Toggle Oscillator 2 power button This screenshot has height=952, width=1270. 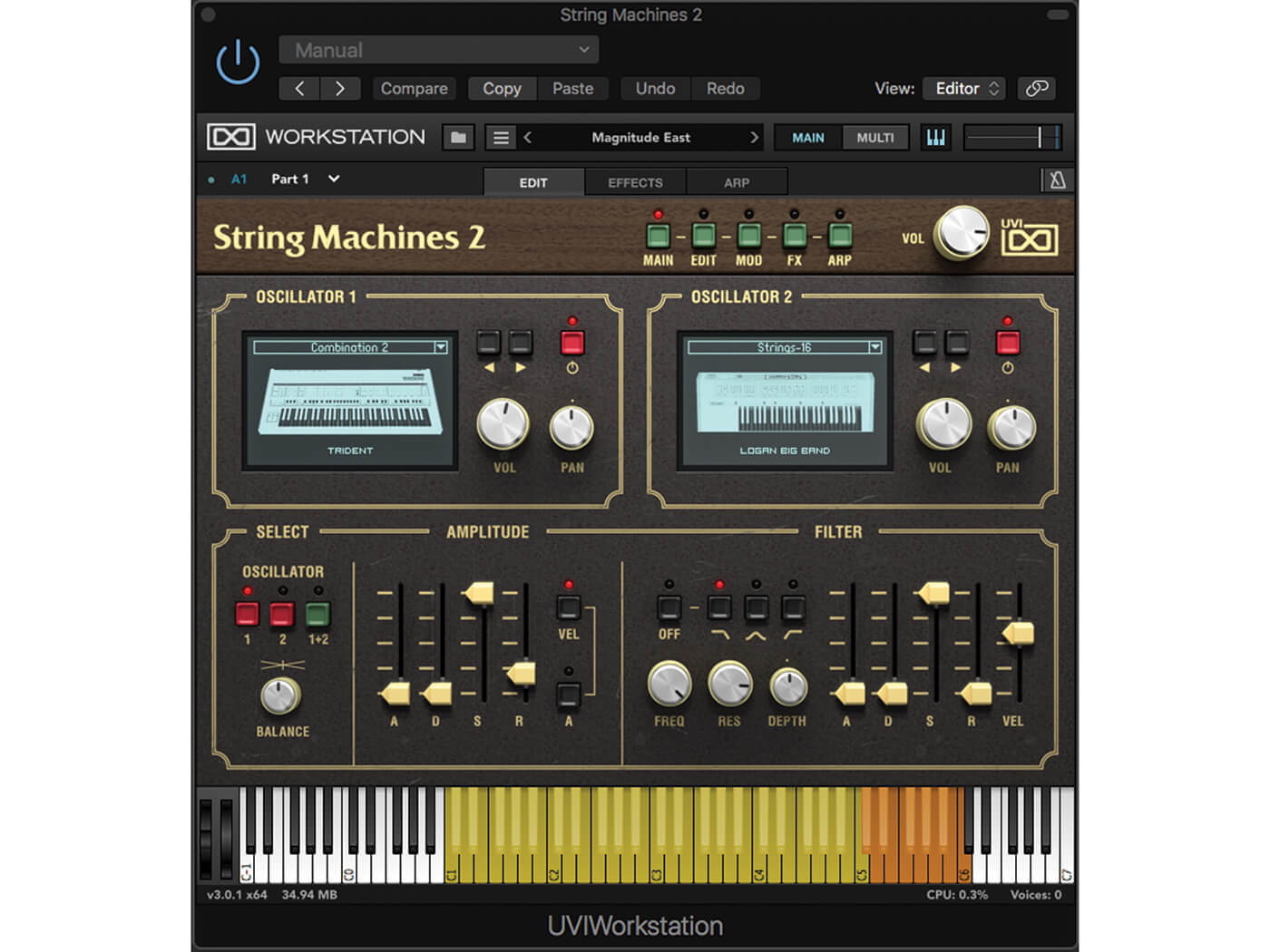coord(1008,343)
